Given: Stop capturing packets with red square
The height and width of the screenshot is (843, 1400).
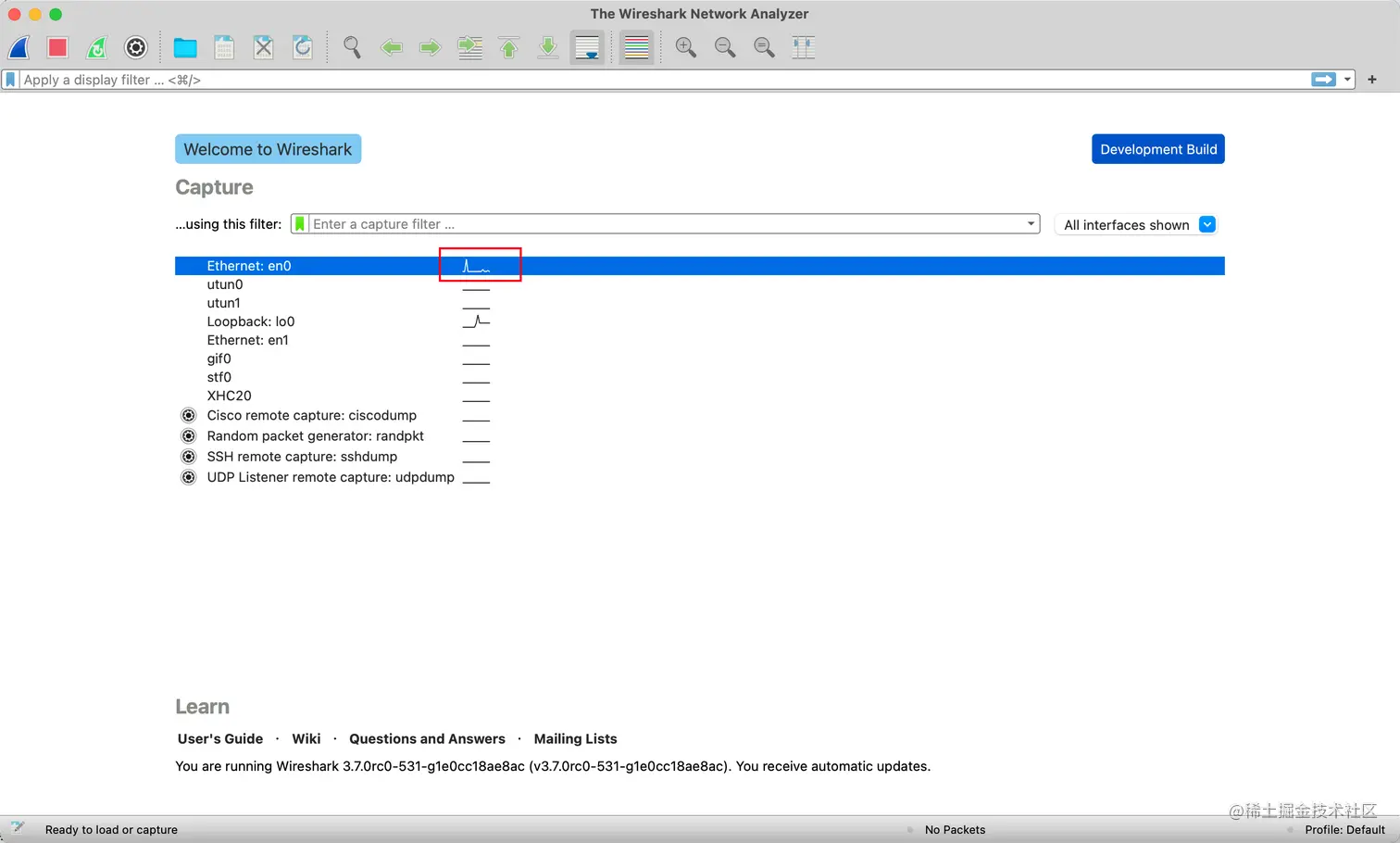Looking at the screenshot, I should 58,47.
